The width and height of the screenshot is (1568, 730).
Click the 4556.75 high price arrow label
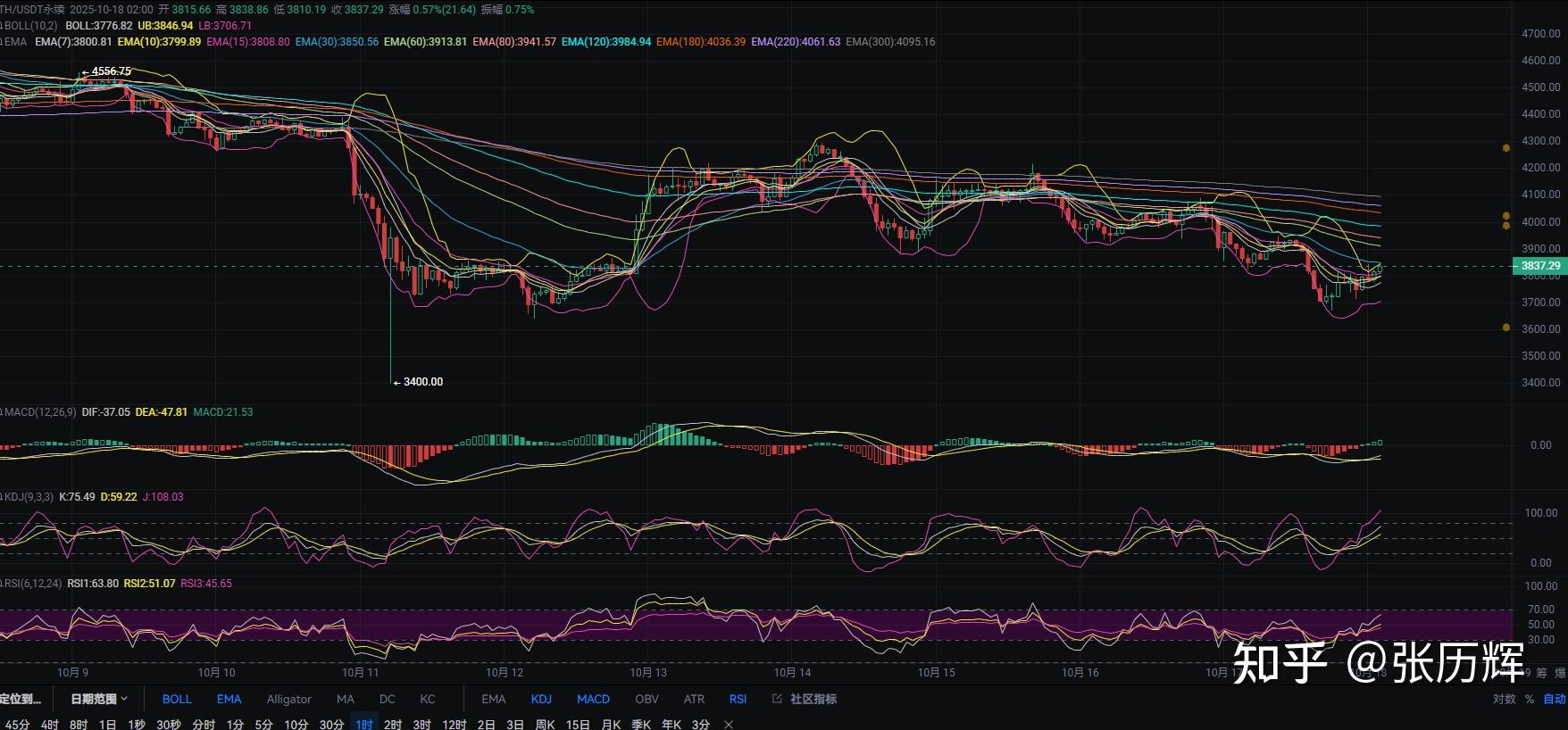coord(106,71)
